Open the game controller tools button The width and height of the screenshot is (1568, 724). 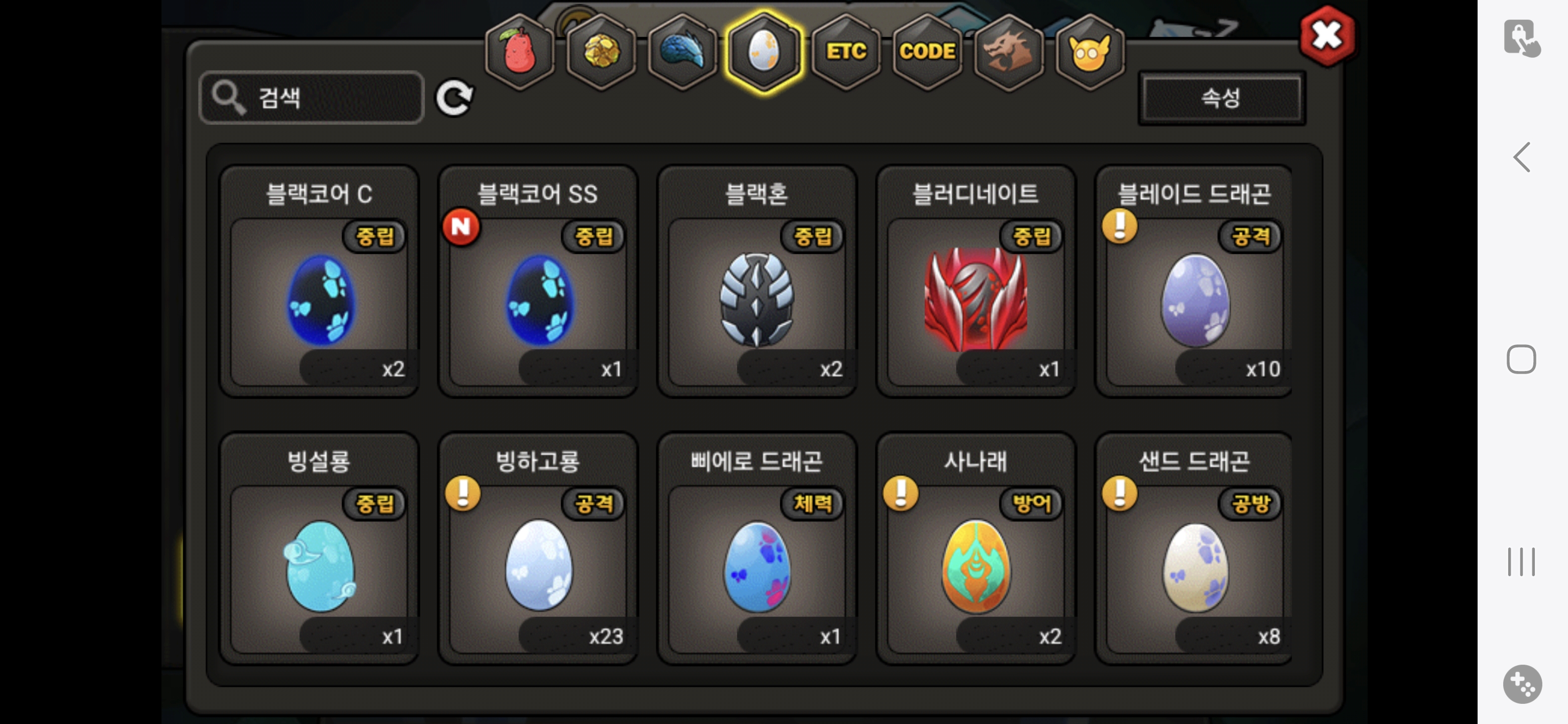pos(1522,684)
